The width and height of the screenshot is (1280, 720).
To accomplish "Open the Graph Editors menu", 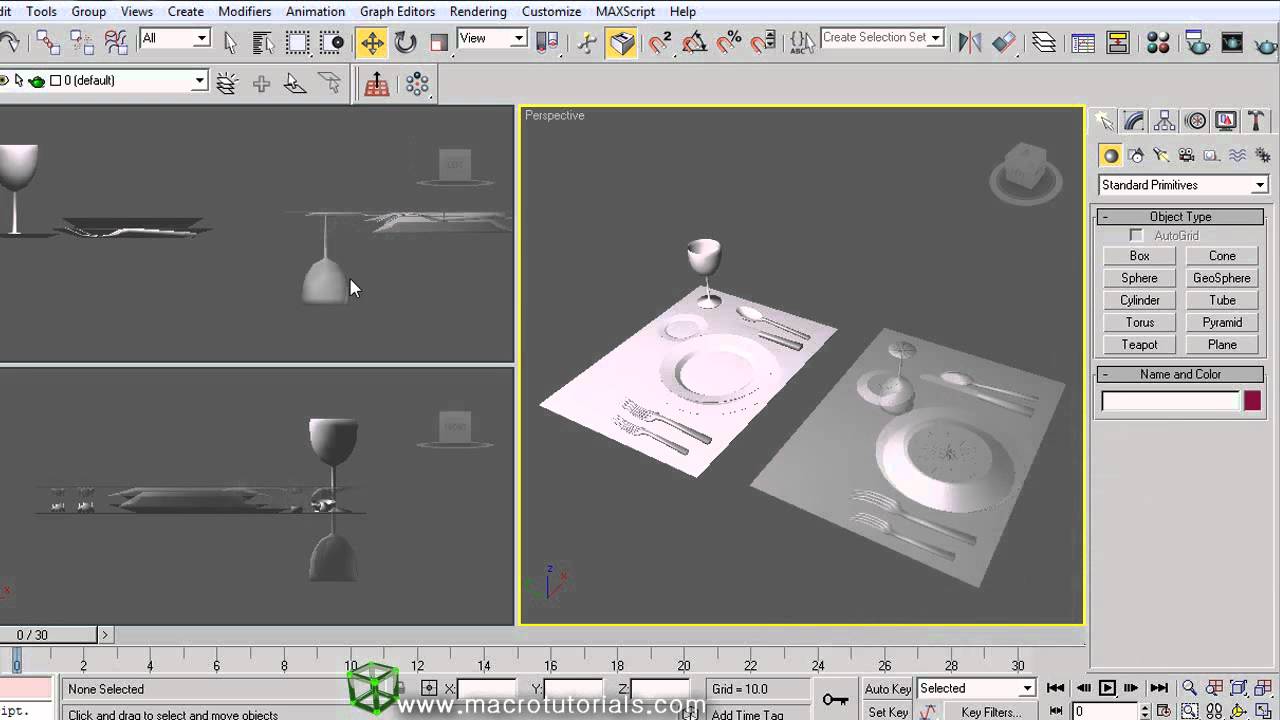I will 397,11.
